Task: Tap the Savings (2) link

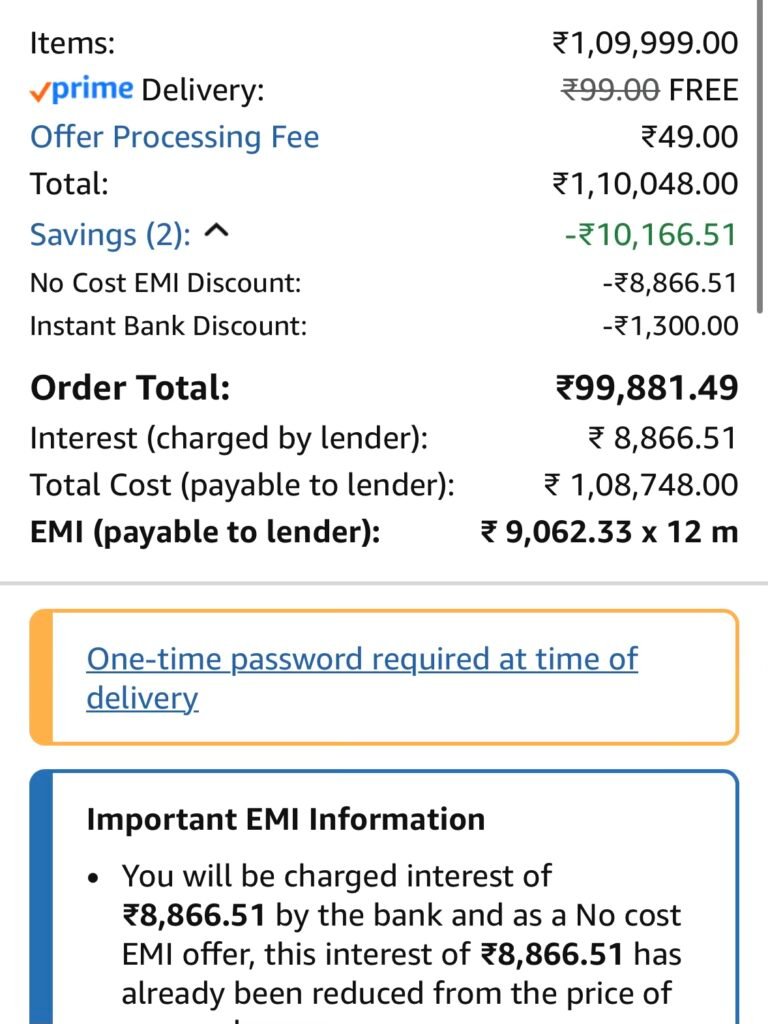Action: tap(110, 235)
